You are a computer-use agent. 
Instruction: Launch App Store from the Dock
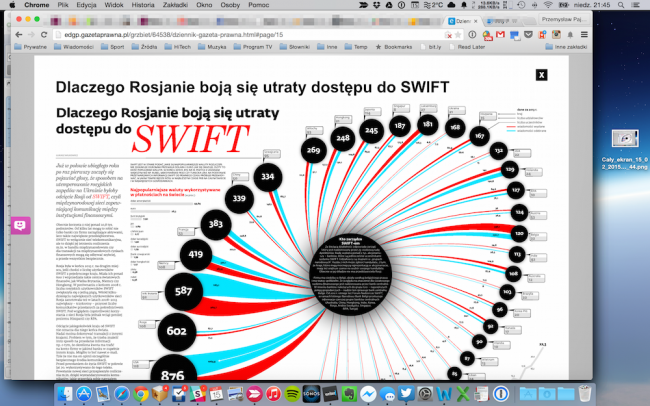point(84,394)
